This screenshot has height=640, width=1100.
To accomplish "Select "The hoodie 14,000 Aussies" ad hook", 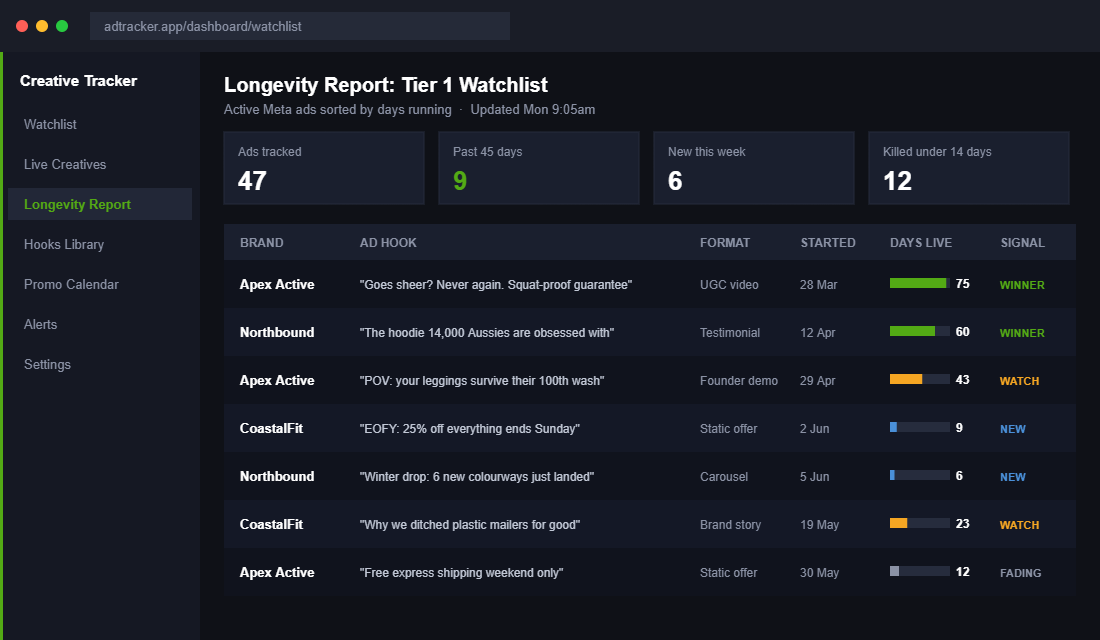I will click(487, 333).
